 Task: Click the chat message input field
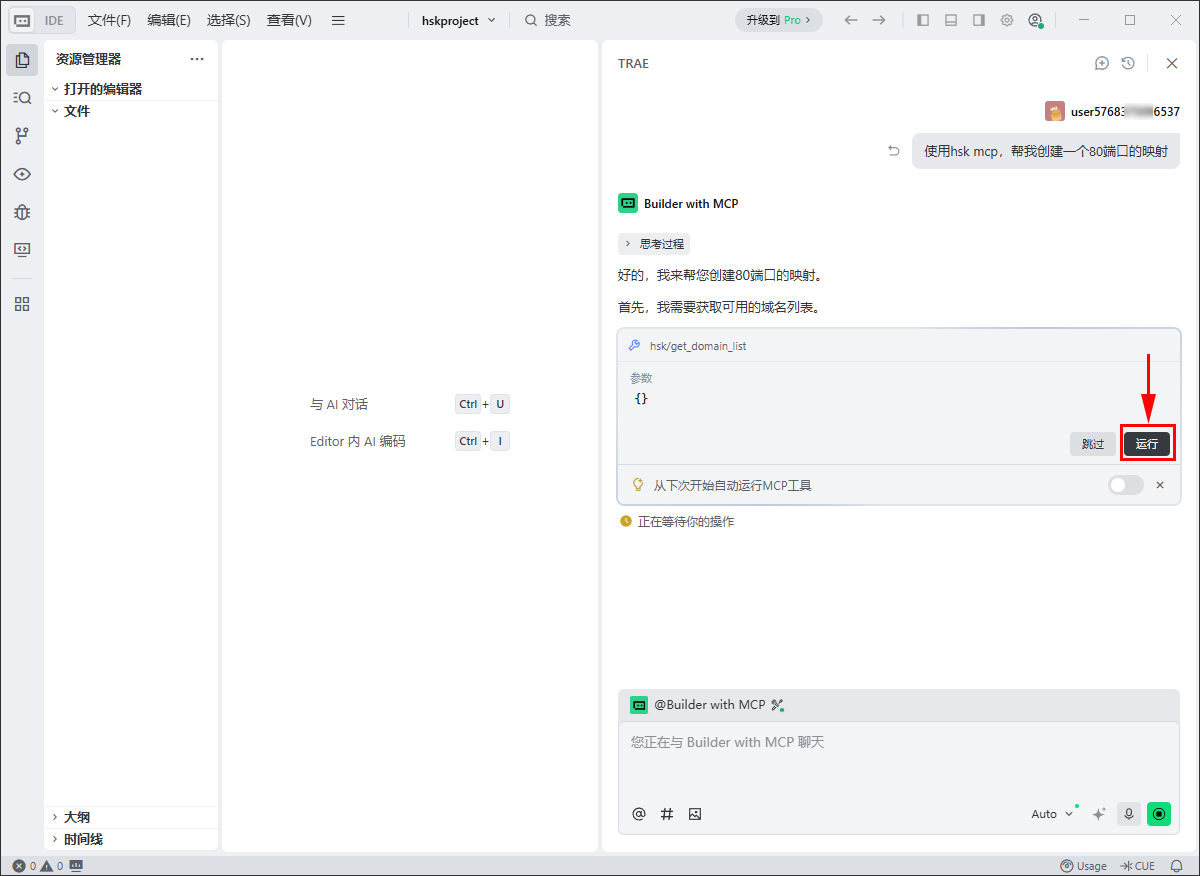(897, 760)
